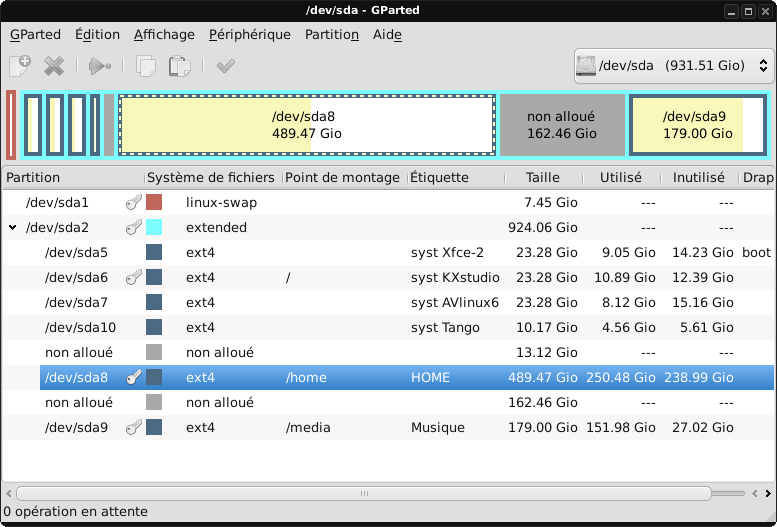
Task: Sort by Point de montage column header
Action: (x=345, y=177)
